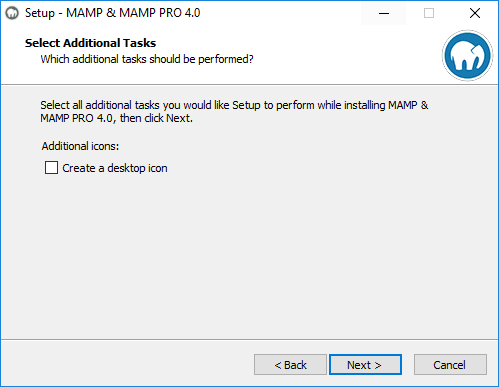Image resolution: width=499 pixels, height=387 pixels.
Task: Cancel the MAMP PRO installation
Action: (x=450, y=365)
